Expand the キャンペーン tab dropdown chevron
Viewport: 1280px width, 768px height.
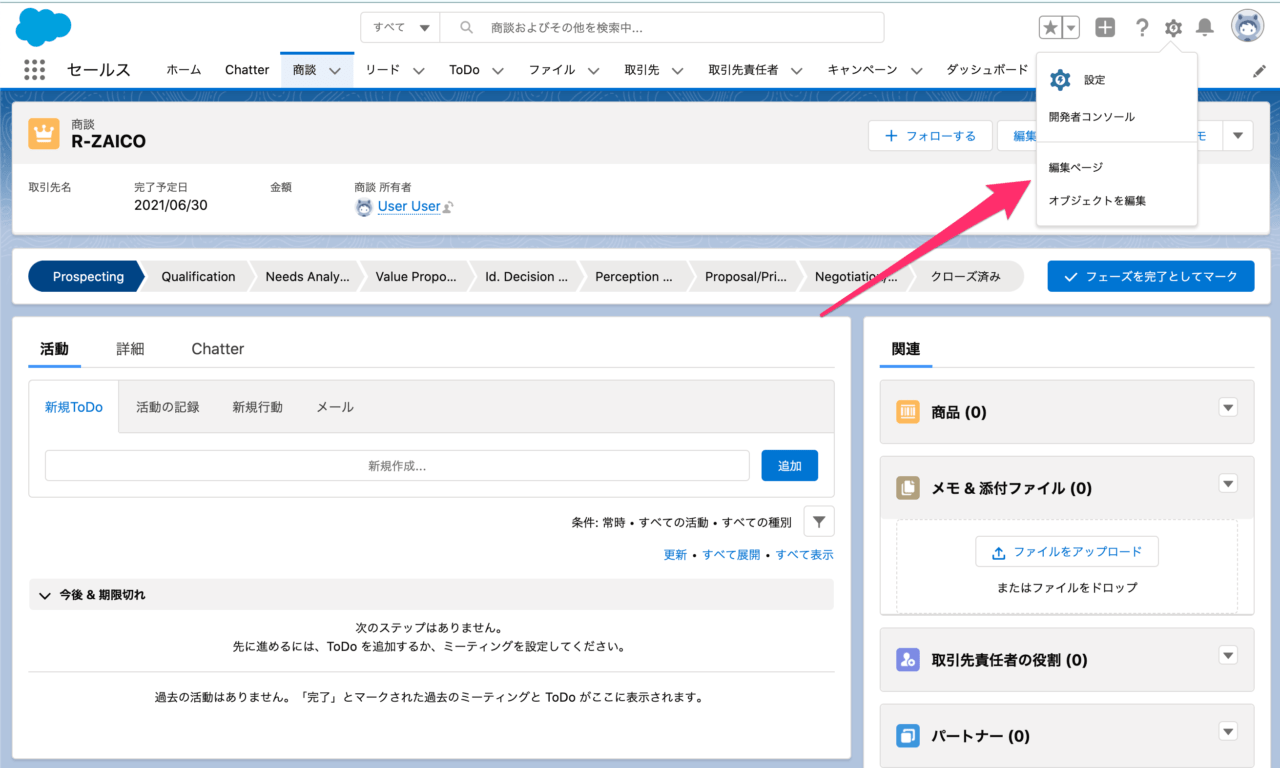[916, 71]
